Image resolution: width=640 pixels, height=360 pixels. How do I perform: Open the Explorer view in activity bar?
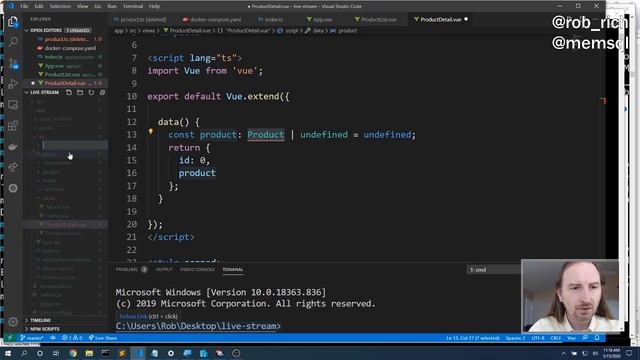coord(13,22)
